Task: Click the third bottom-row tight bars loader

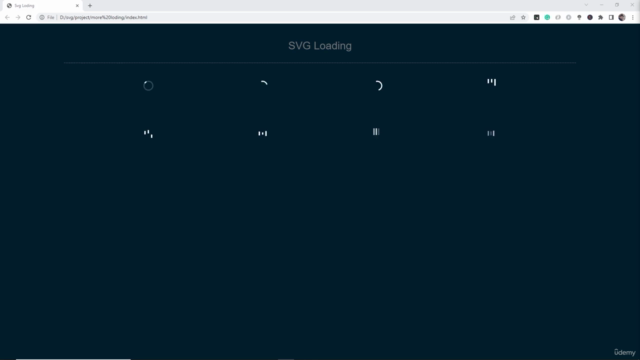Action: pyautogui.click(x=376, y=131)
